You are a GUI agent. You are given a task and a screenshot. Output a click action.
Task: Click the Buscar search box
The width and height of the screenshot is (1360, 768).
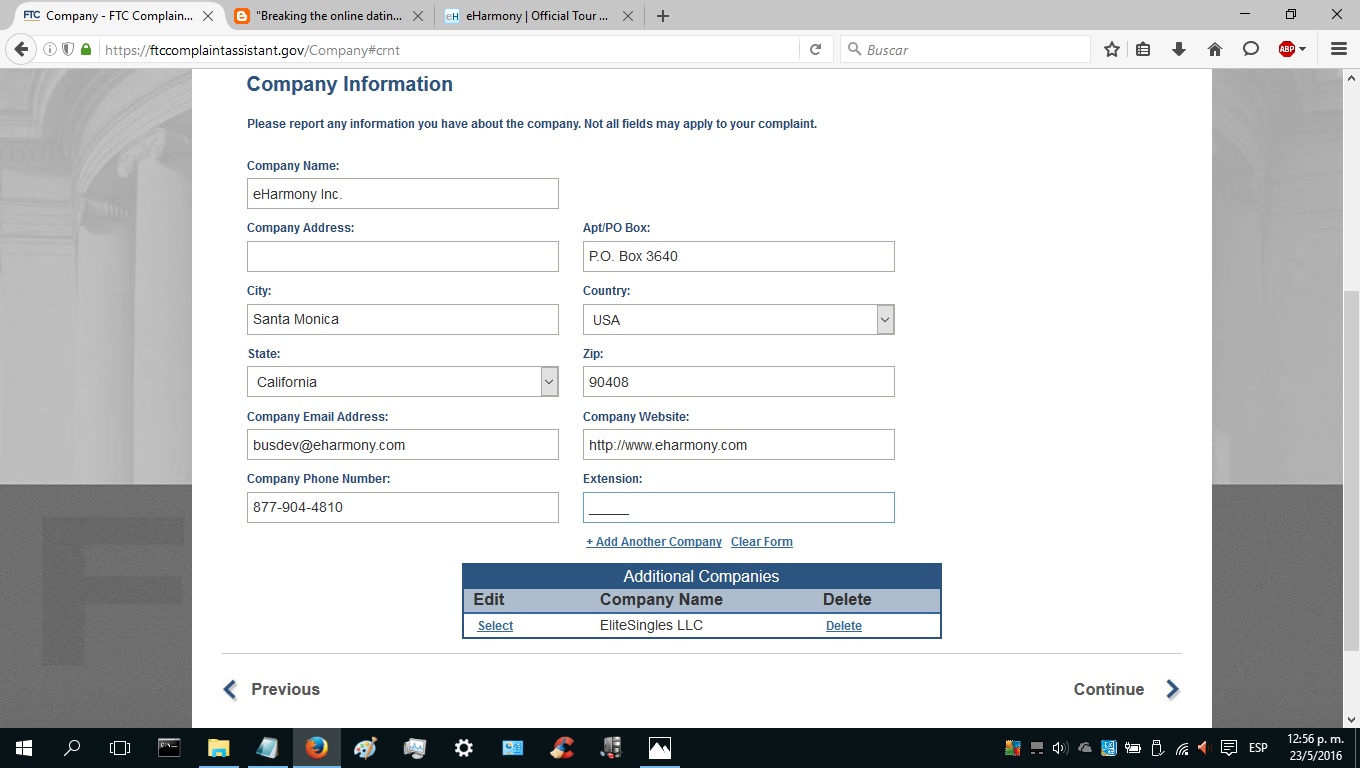coord(965,49)
